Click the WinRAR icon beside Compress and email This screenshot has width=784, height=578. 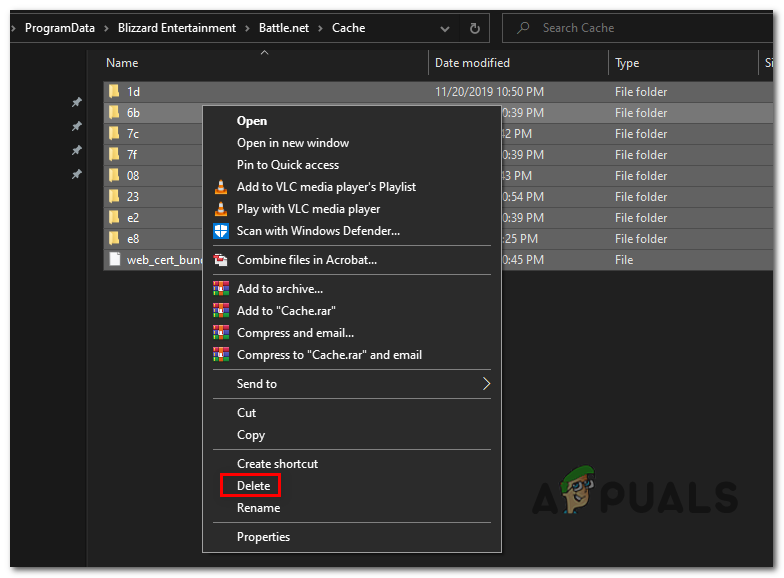pos(221,333)
